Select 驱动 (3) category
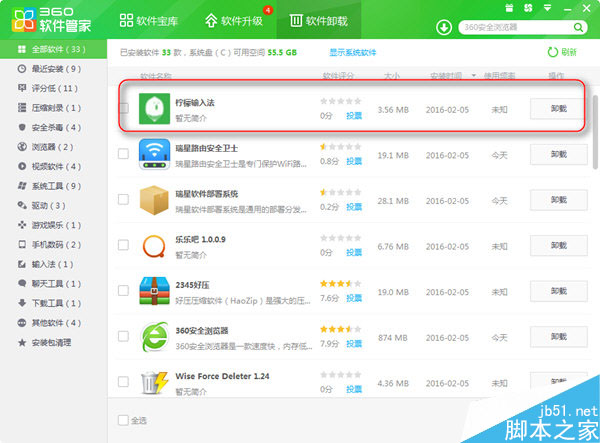Viewport: 600px width, 443px height. 54,205
